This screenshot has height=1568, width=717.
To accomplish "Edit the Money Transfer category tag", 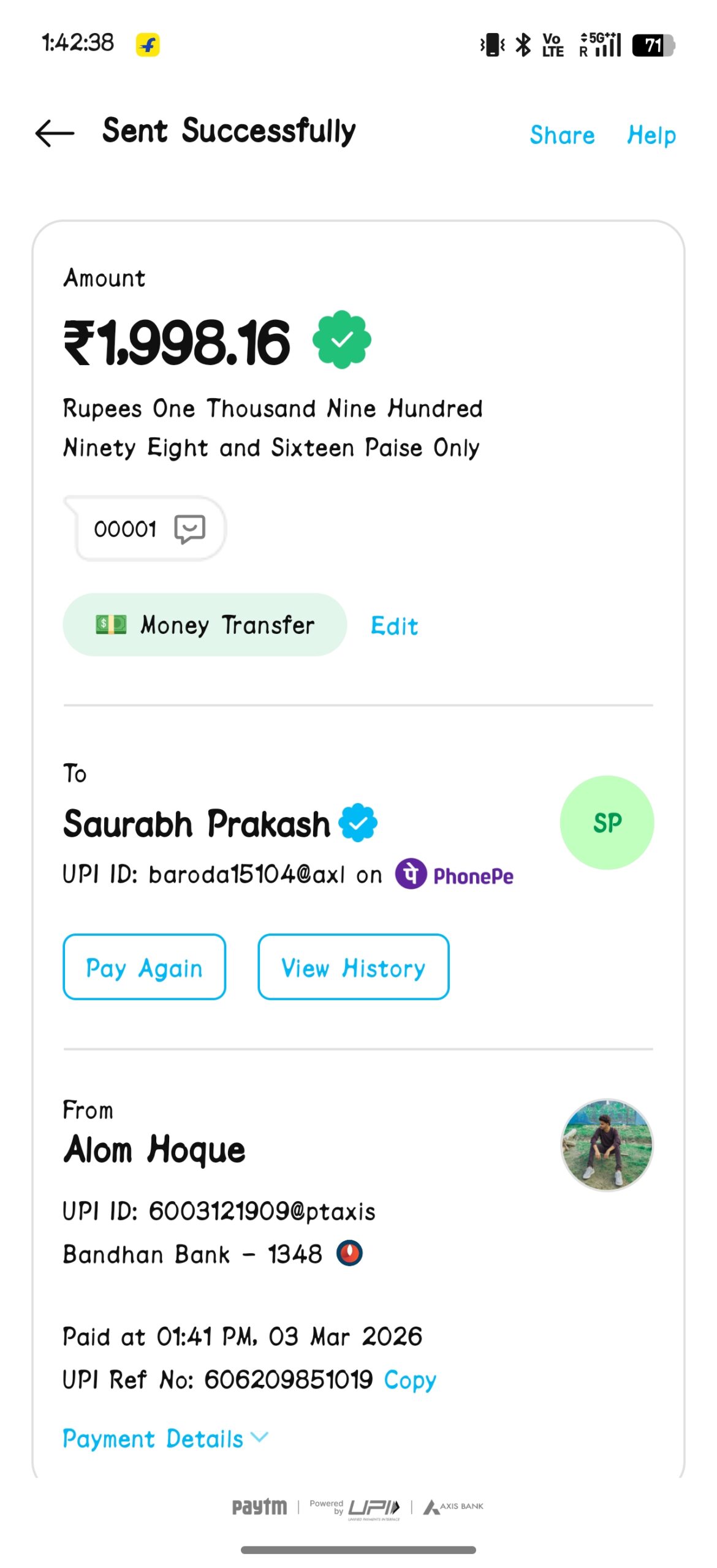I will 394,626.
